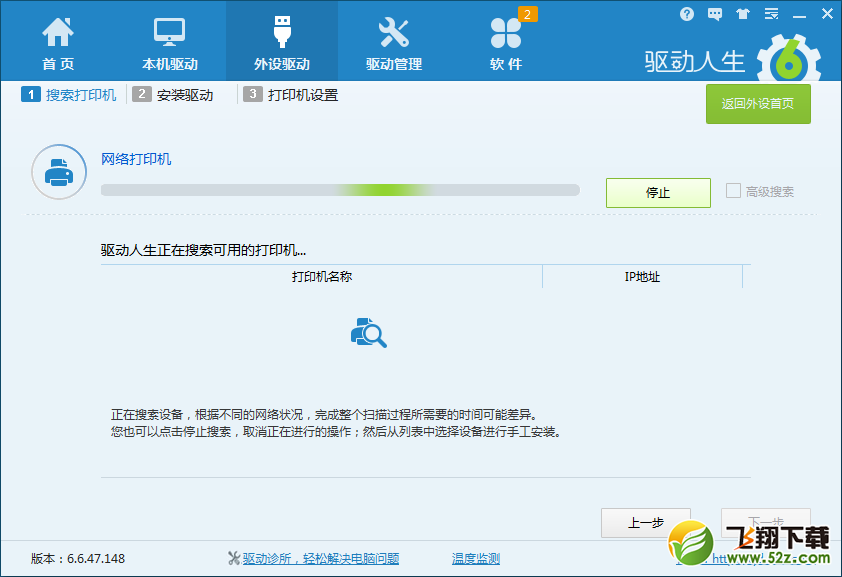
Task: Open the 温度监测 link
Action: (476, 559)
